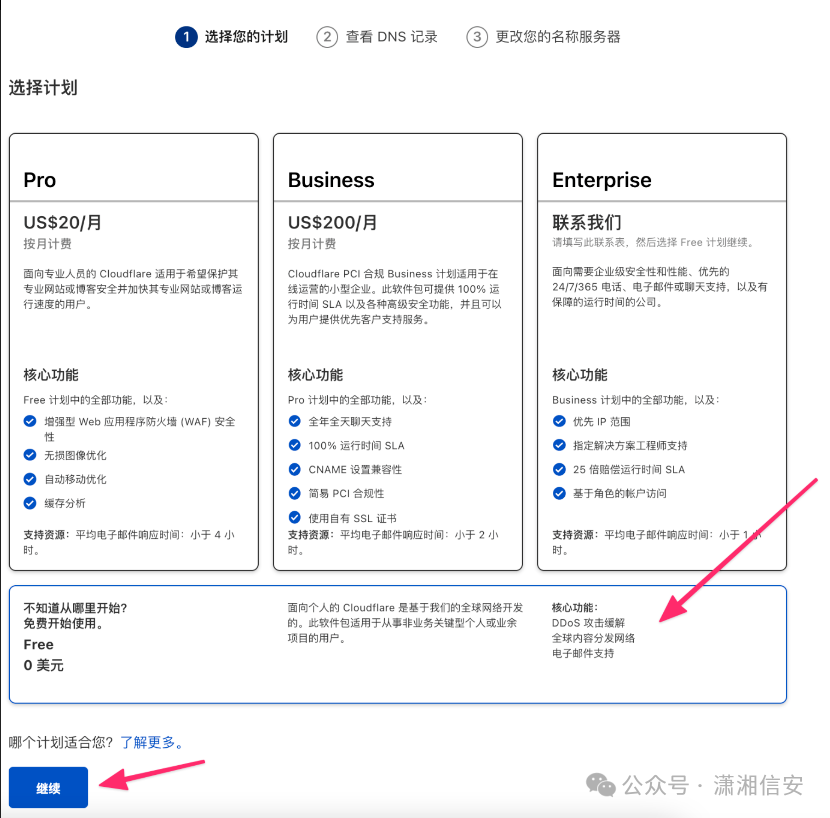Open the 了解更多 link
The width and height of the screenshot is (830, 818).
click(x=153, y=742)
